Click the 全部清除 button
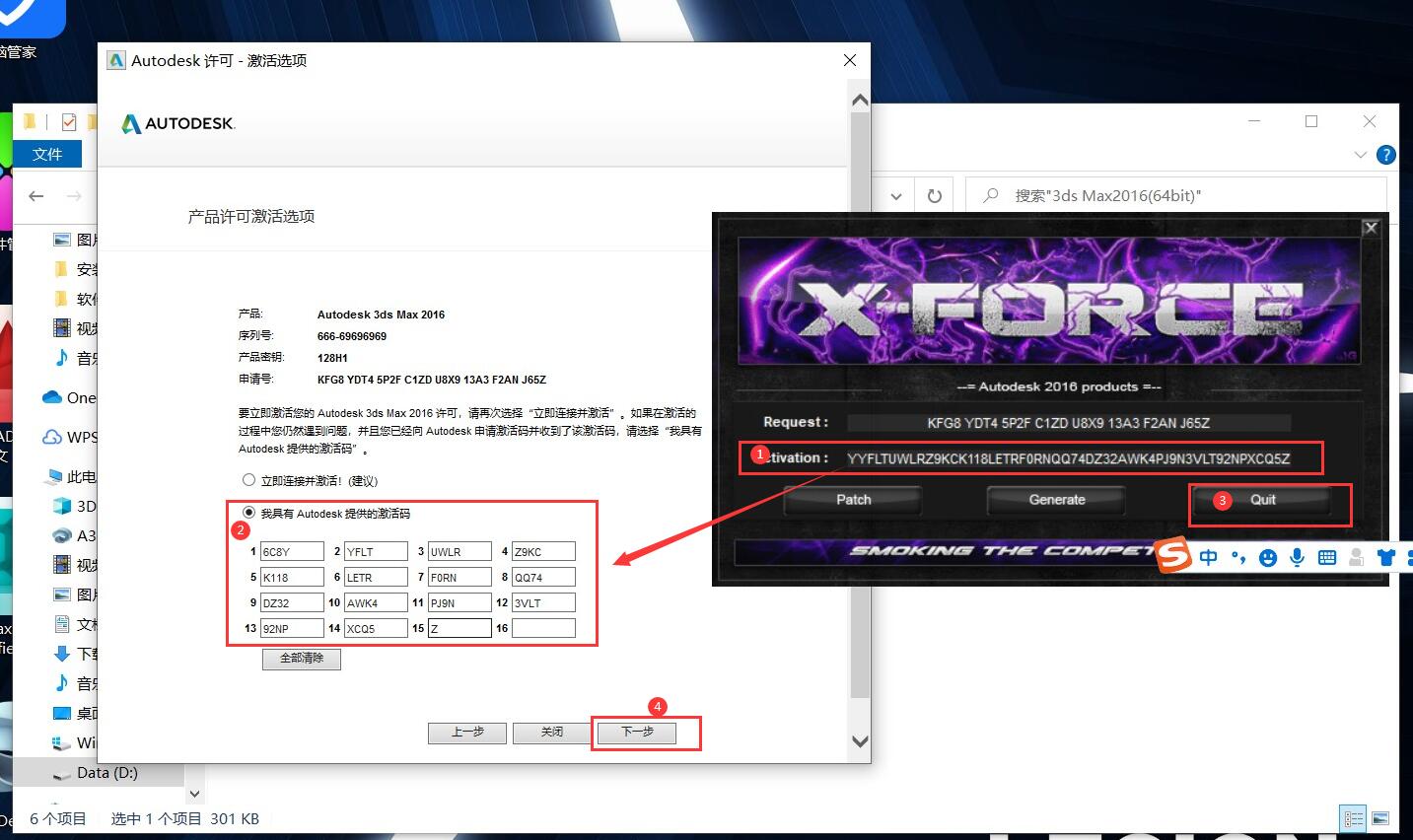 (302, 659)
